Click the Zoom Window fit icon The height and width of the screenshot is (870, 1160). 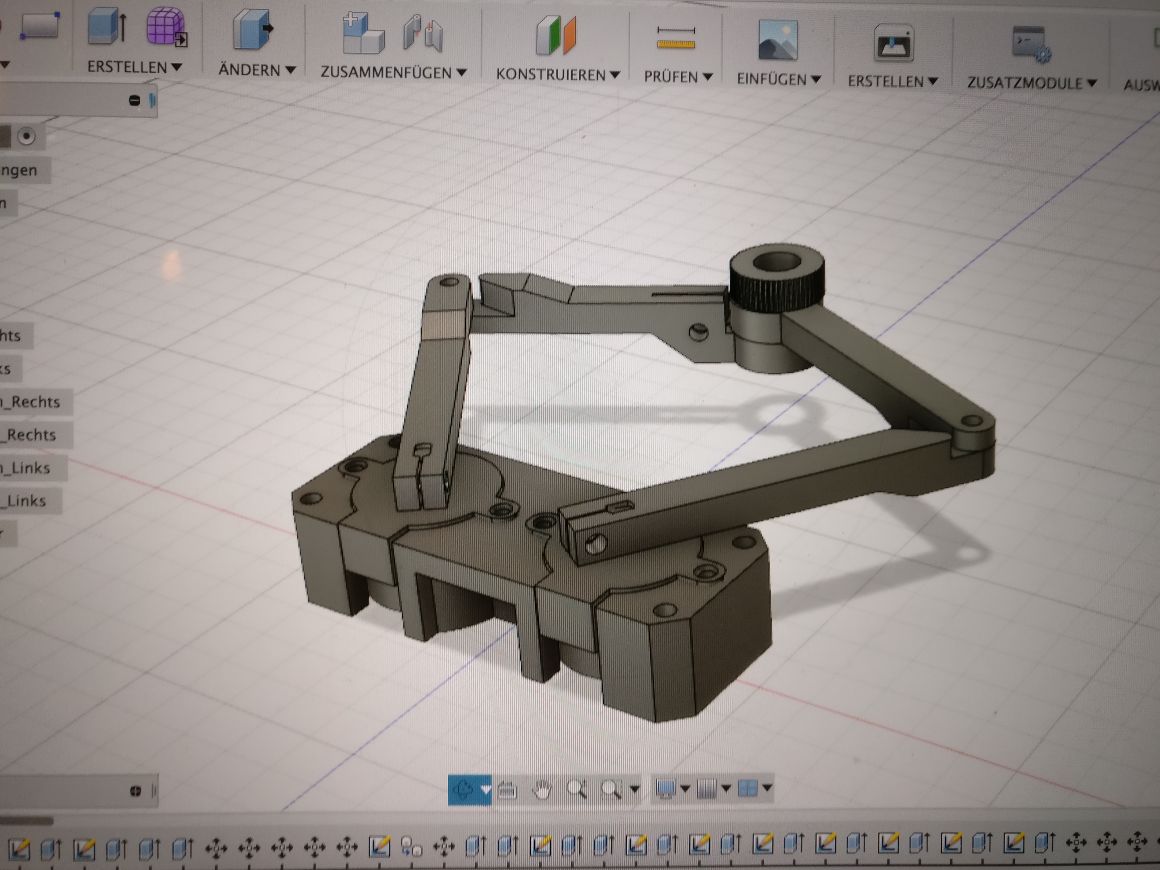[611, 789]
